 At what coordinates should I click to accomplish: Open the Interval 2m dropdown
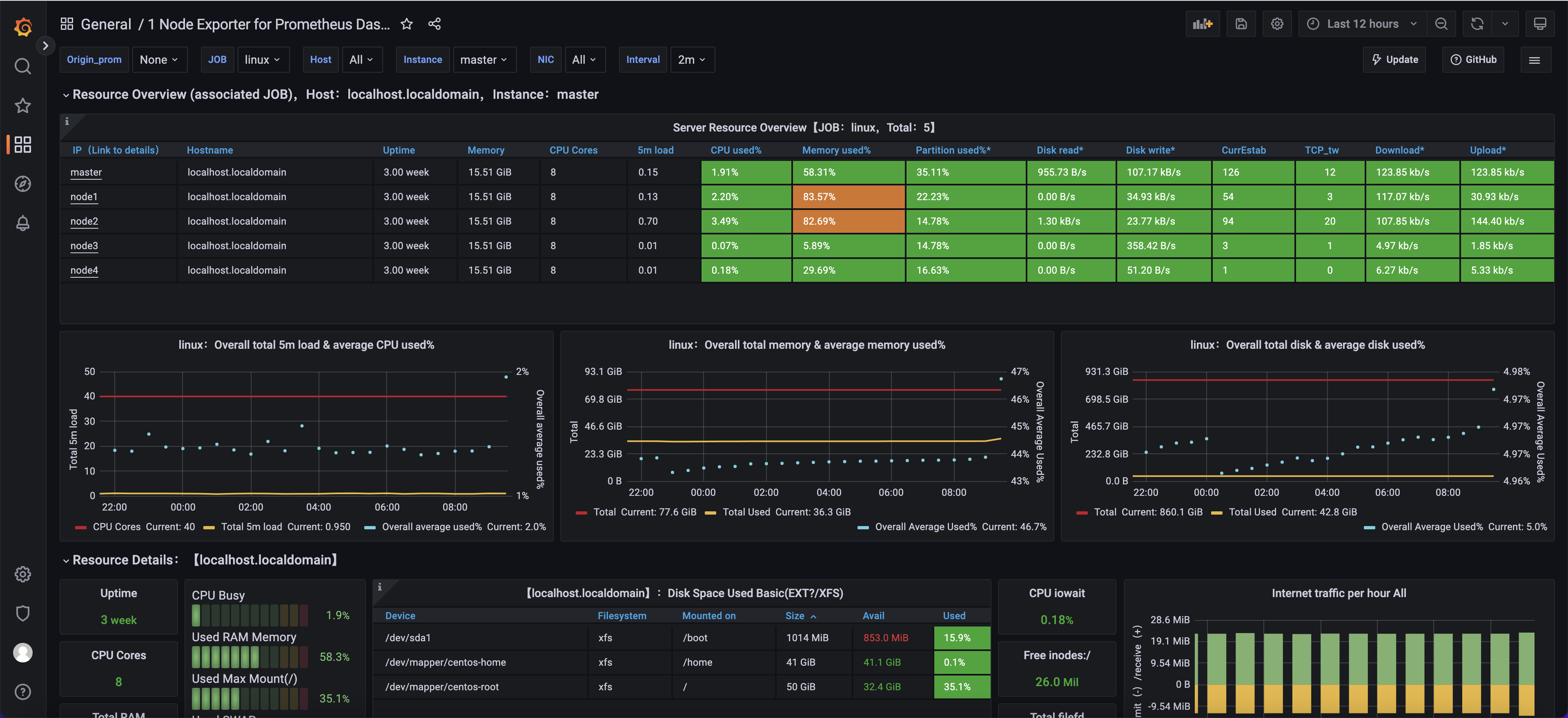691,60
